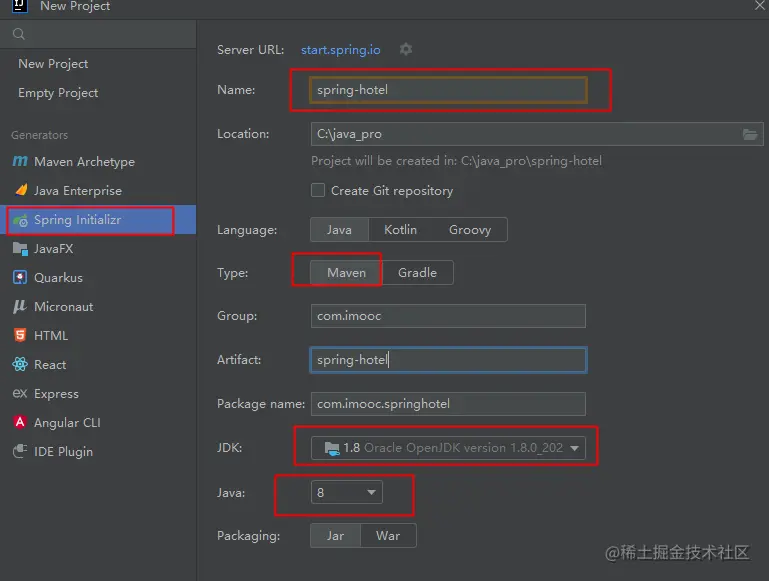Click the Name input field

coord(448,90)
